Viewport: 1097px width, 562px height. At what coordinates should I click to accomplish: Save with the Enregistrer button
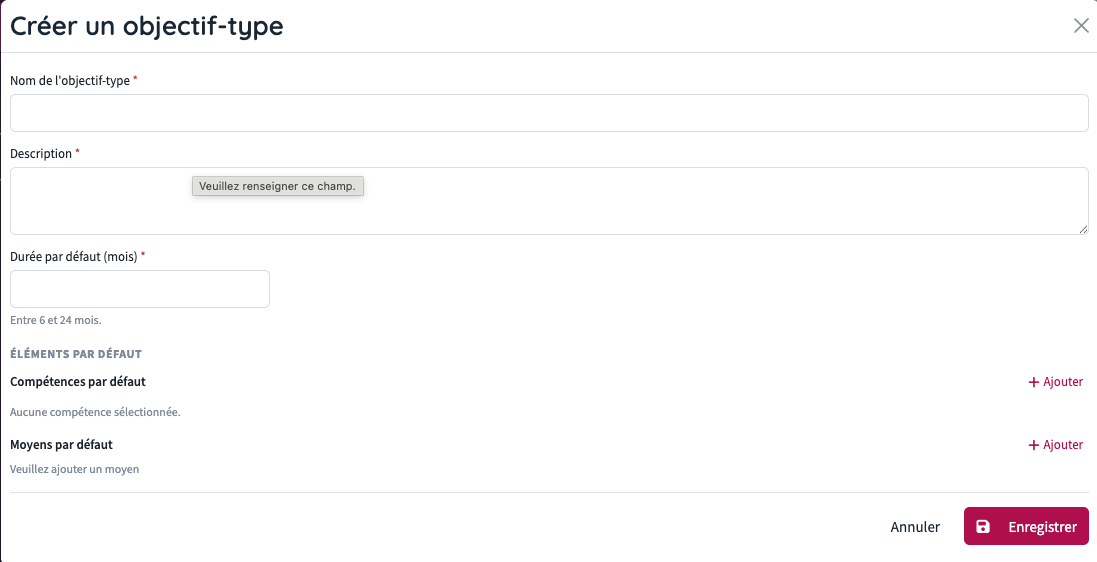tap(1026, 526)
